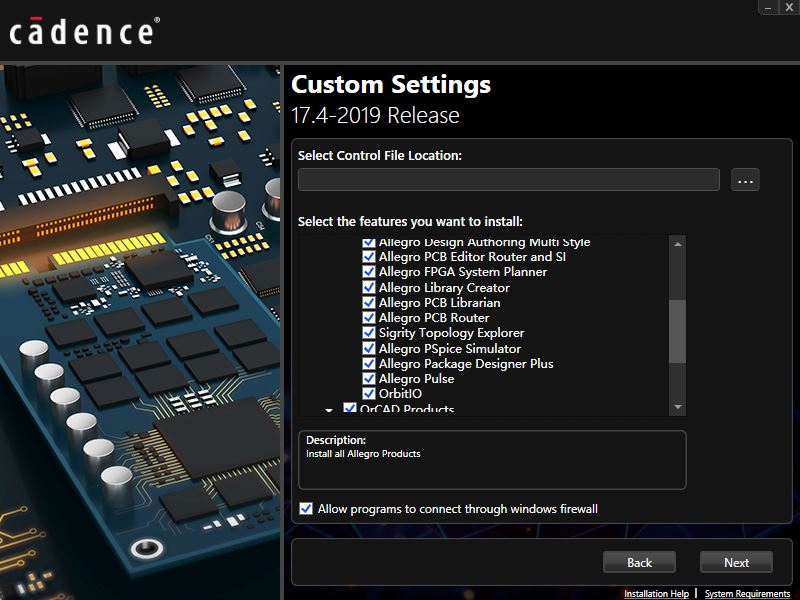Go Back to the previous step
This screenshot has width=800, height=600.
(x=639, y=562)
